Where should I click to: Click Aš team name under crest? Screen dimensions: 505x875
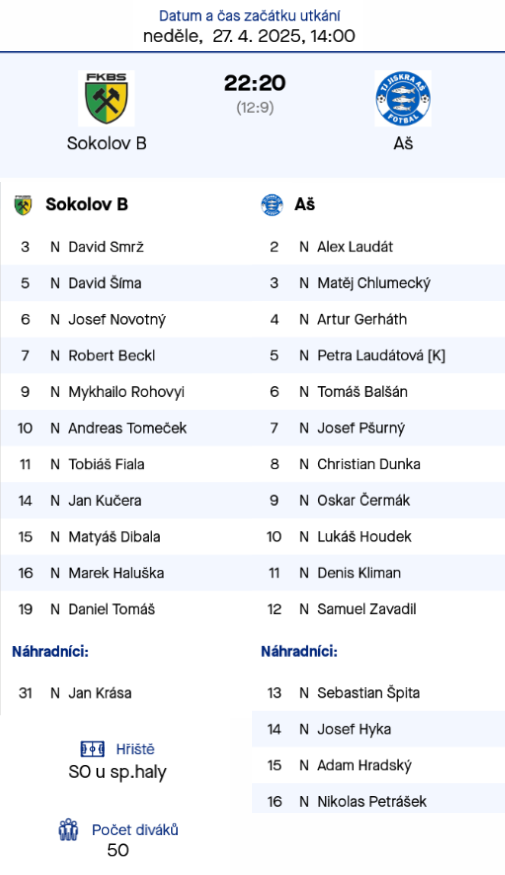pos(403,143)
